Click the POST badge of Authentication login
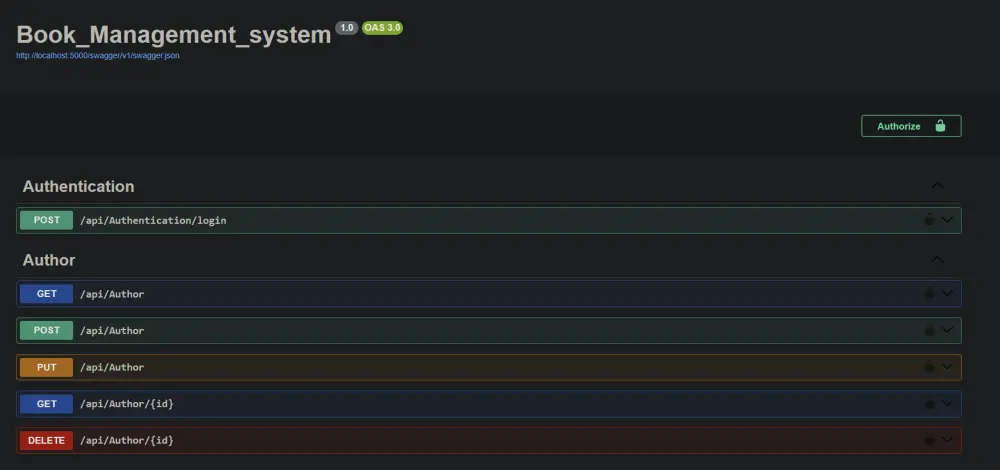This screenshot has width=1000, height=470. click(47, 220)
